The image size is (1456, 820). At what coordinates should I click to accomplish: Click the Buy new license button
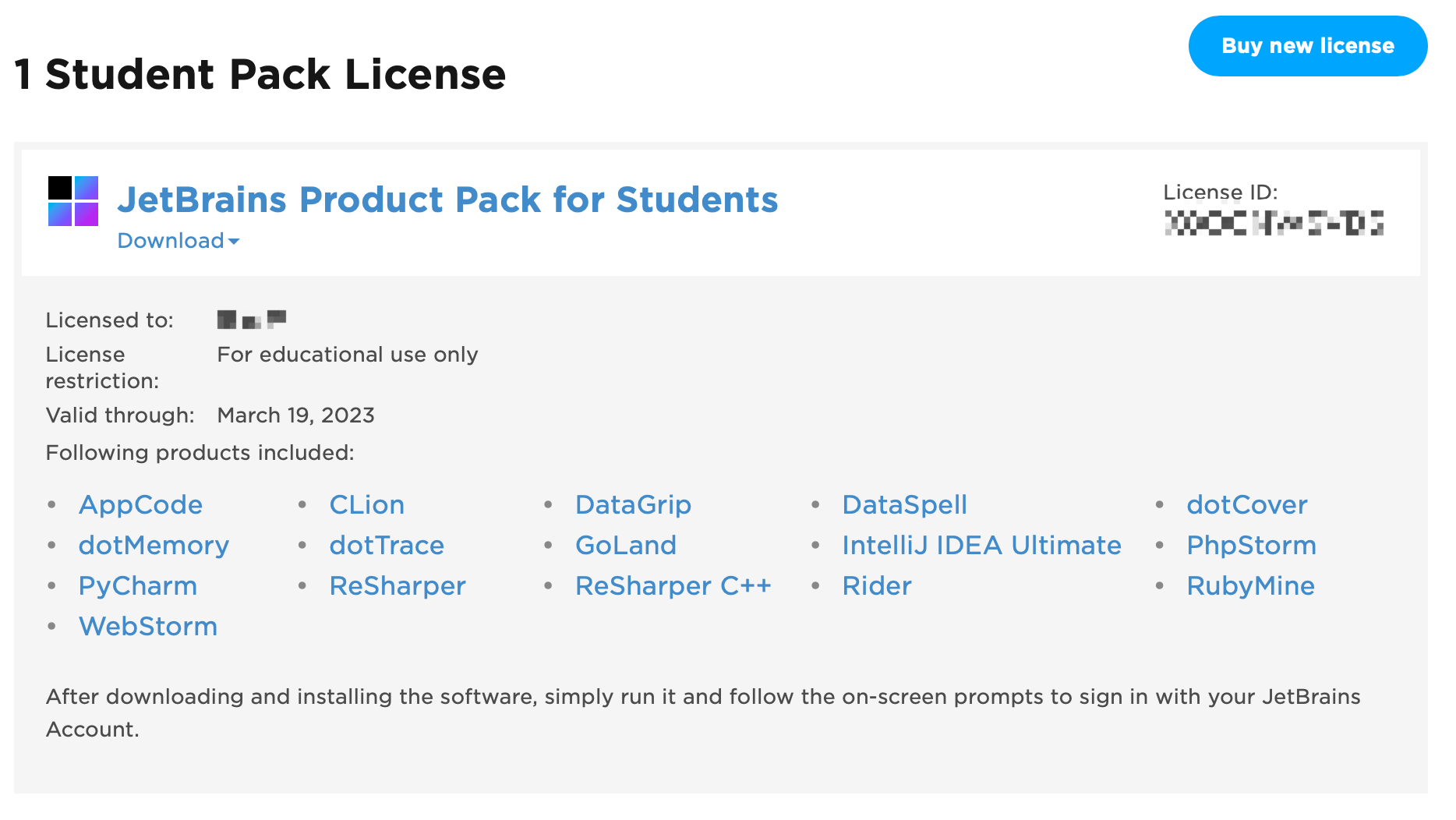pyautogui.click(x=1307, y=46)
